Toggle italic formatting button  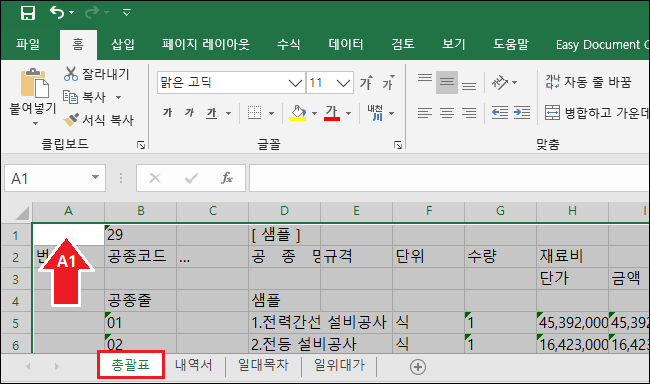point(189,112)
